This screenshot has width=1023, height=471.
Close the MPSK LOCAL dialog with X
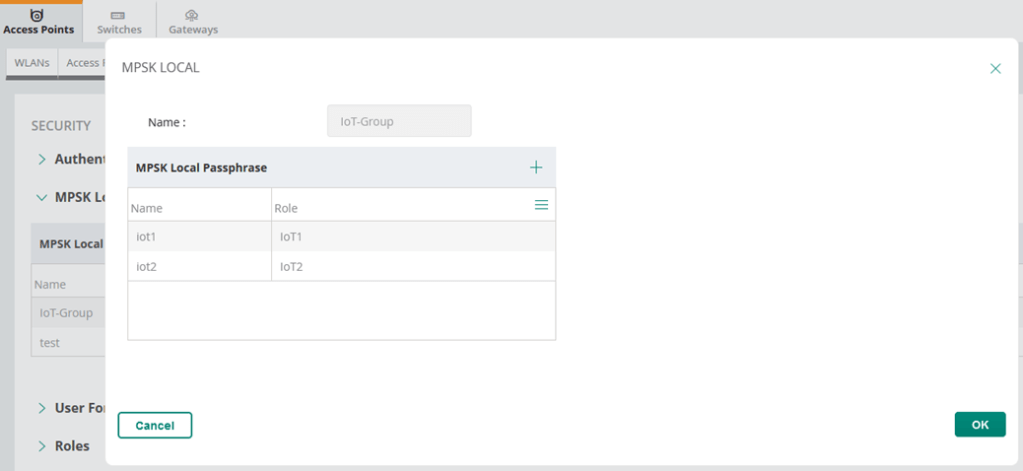click(995, 69)
